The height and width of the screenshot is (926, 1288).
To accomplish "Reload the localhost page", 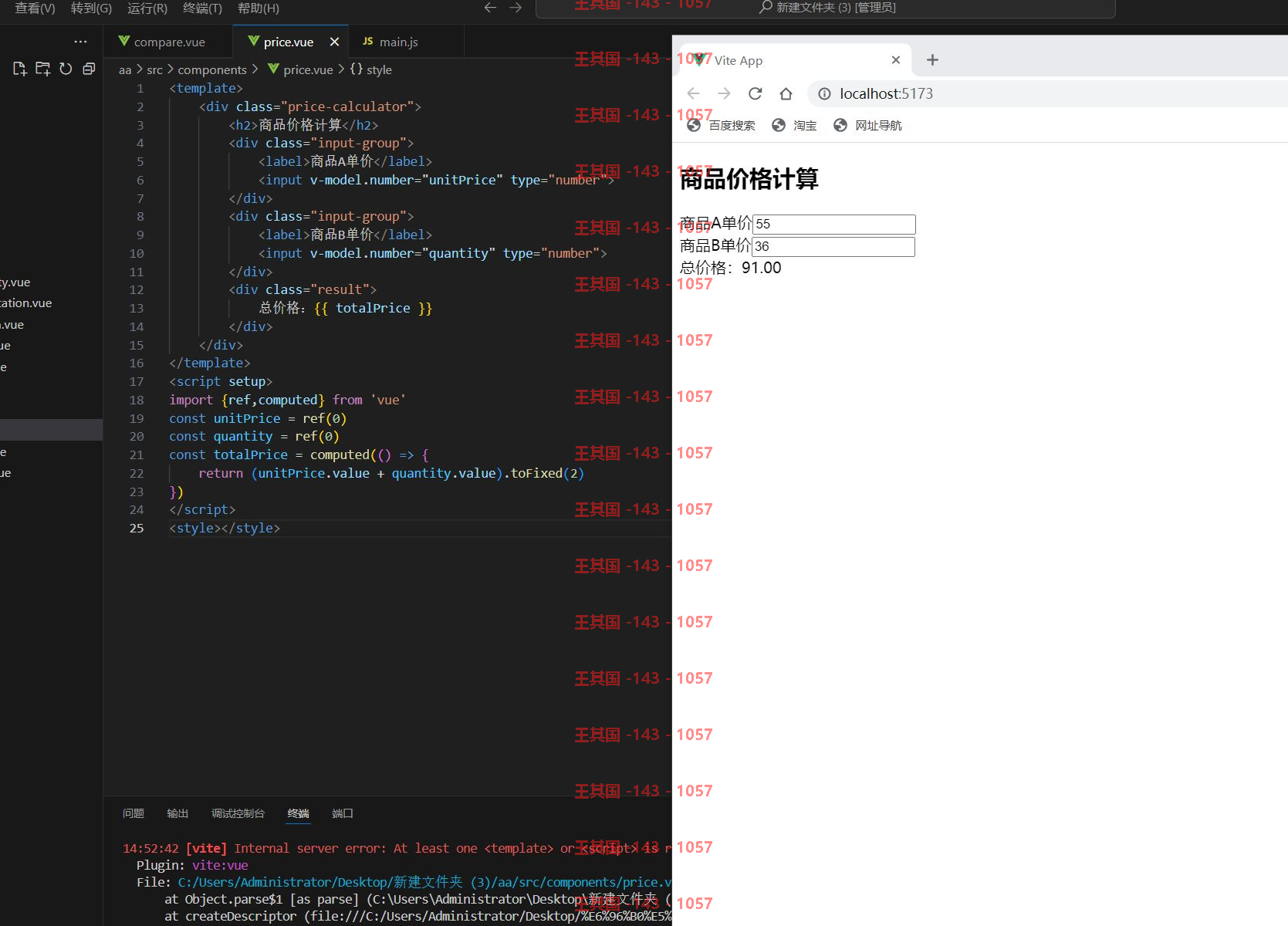I will (755, 93).
